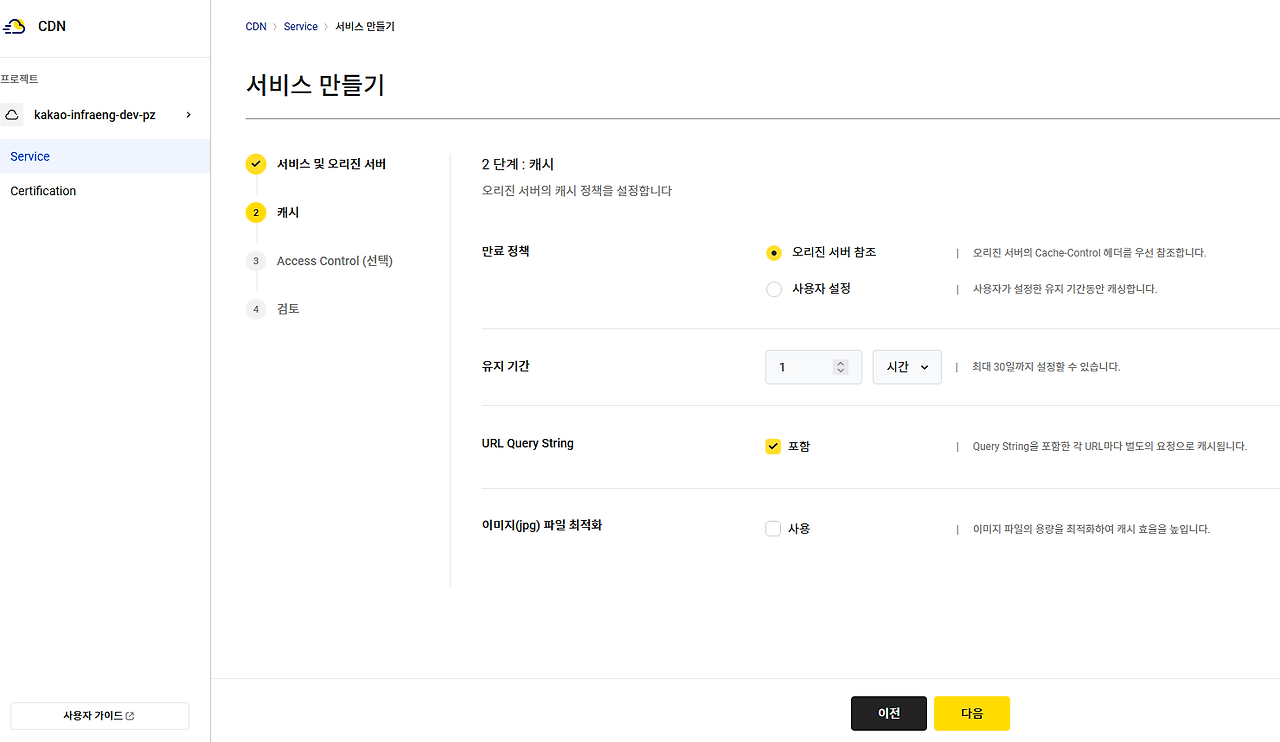Expand the kakao-infraeng-dev-pz project chevron
1280x742 pixels.
188,114
